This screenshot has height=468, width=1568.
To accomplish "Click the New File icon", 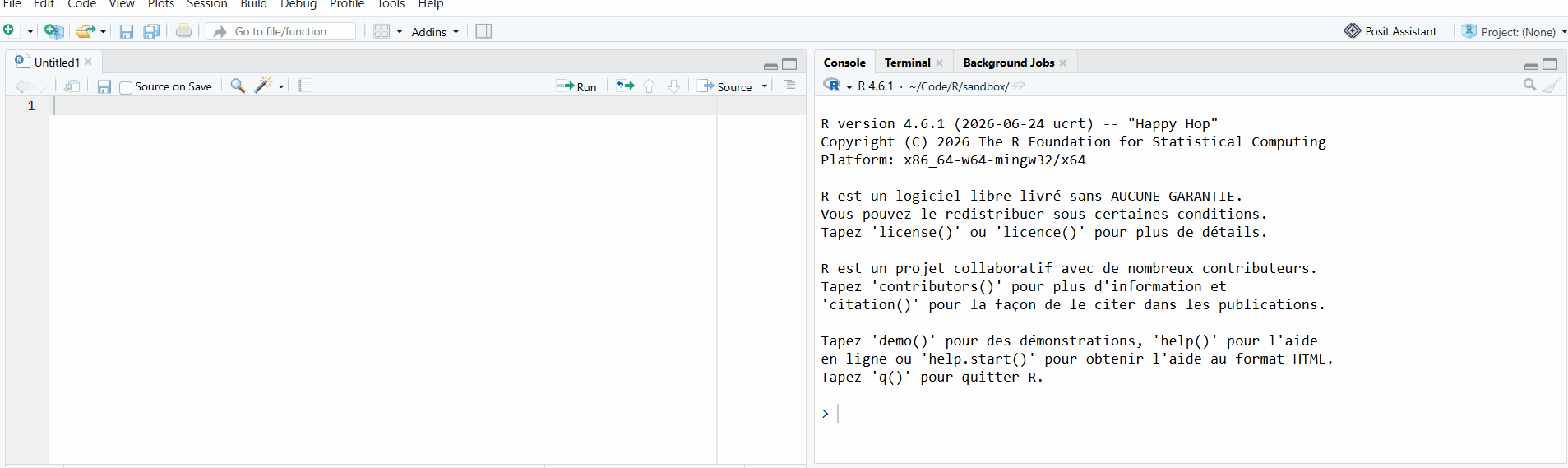I will coord(9,30).
